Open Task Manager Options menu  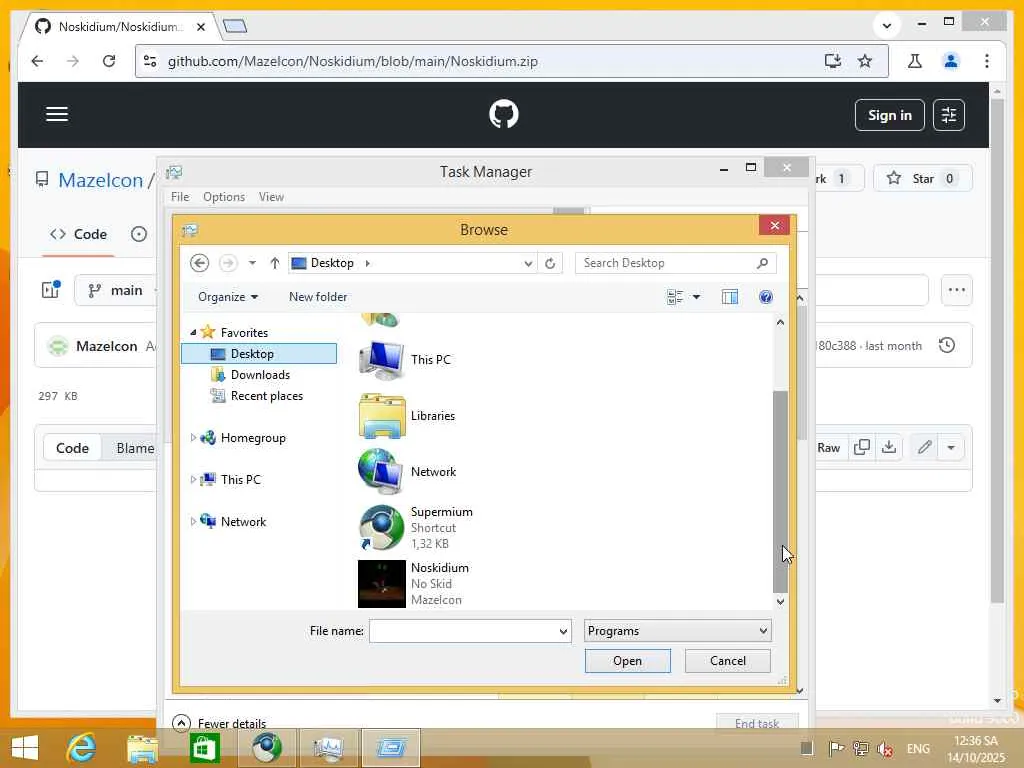[224, 197]
